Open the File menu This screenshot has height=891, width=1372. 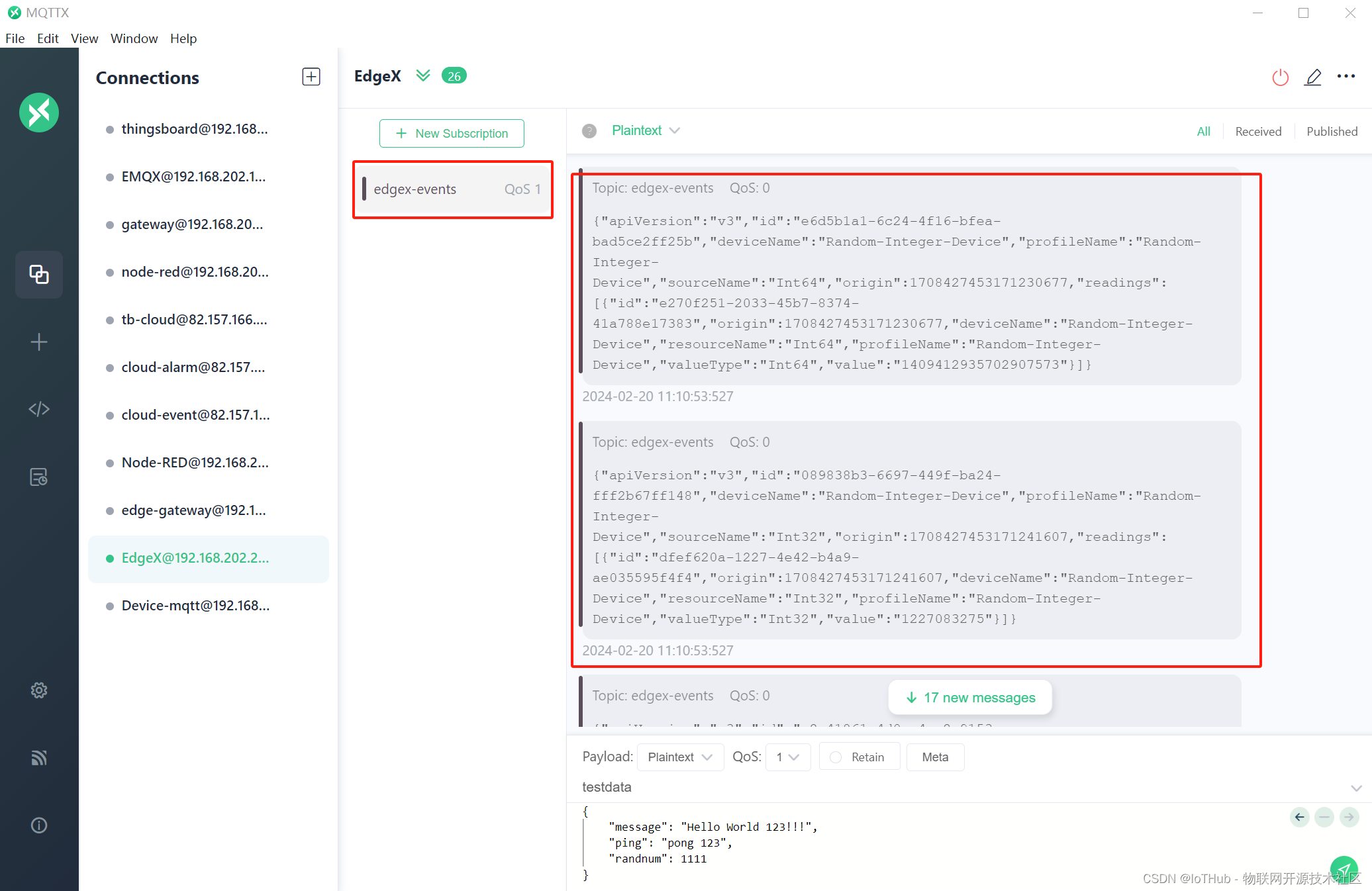(x=15, y=38)
